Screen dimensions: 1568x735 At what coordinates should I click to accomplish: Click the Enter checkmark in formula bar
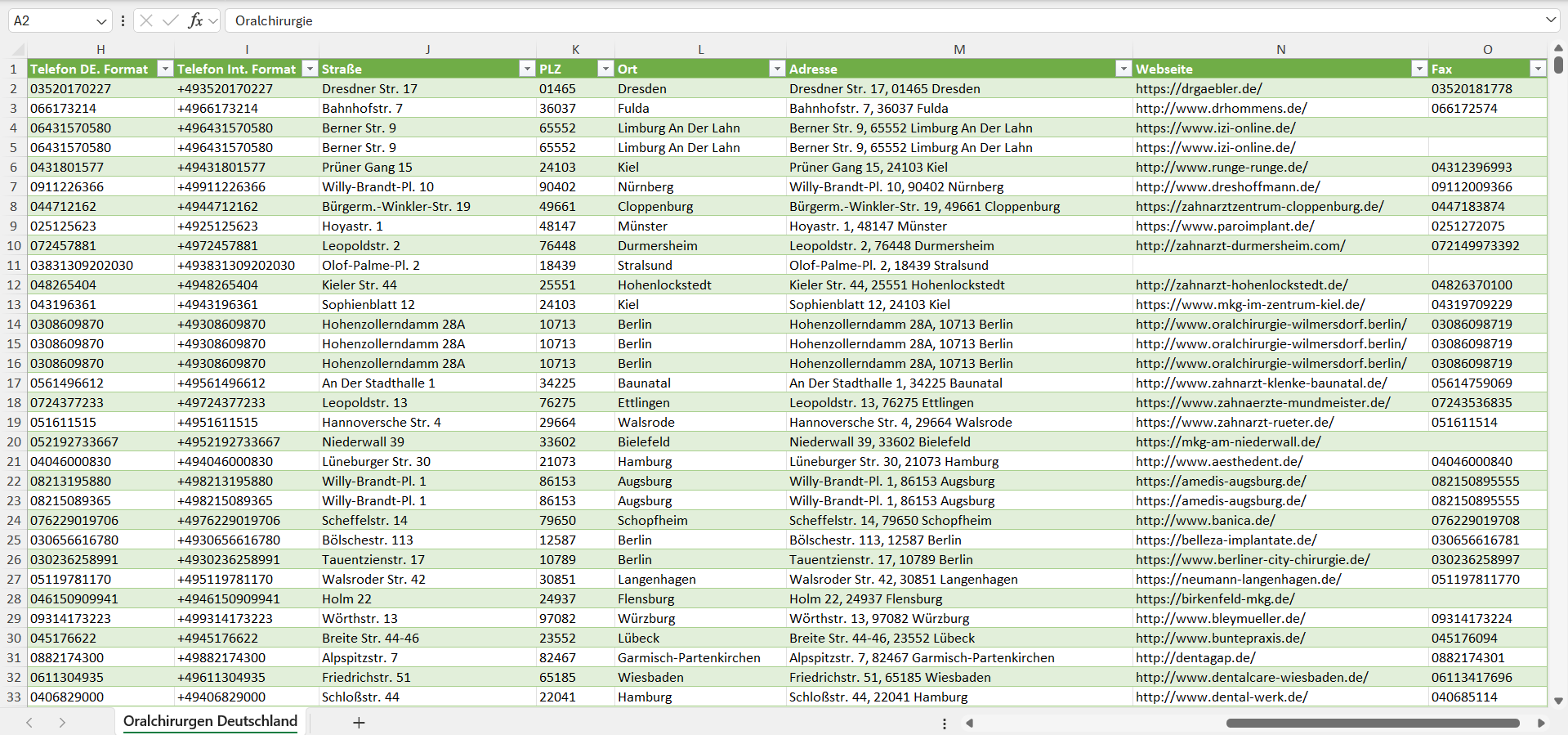coord(170,20)
